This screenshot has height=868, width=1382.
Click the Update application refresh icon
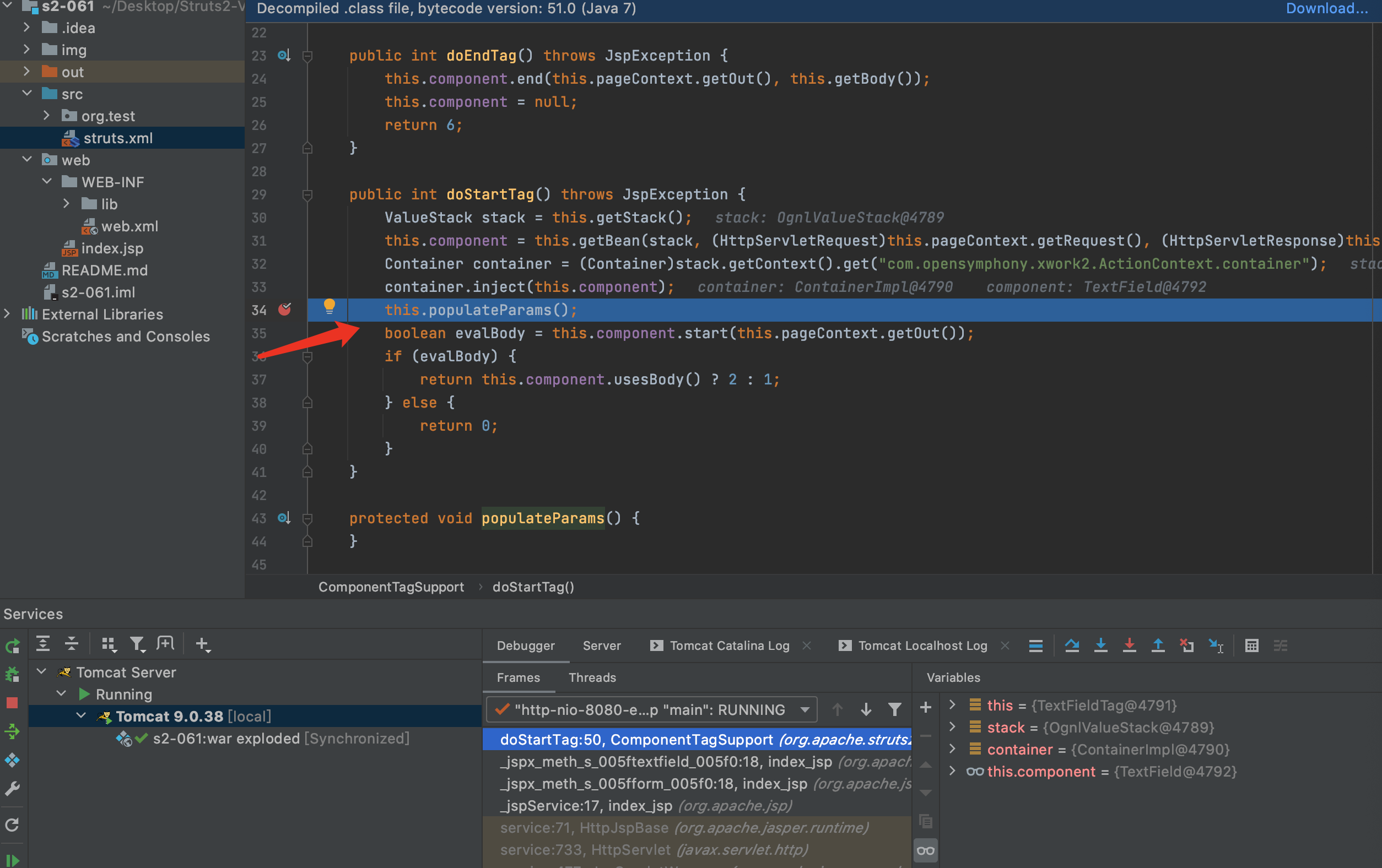(x=12, y=824)
